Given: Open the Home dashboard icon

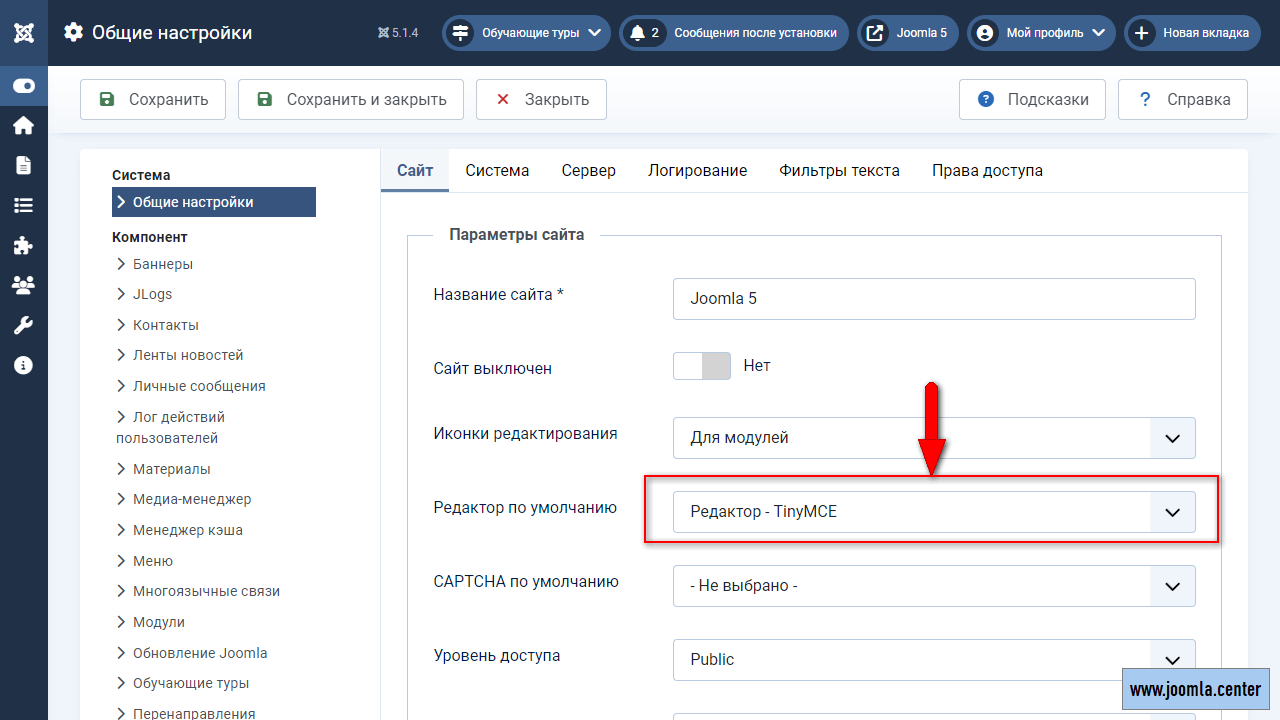Looking at the screenshot, I should click(x=24, y=126).
